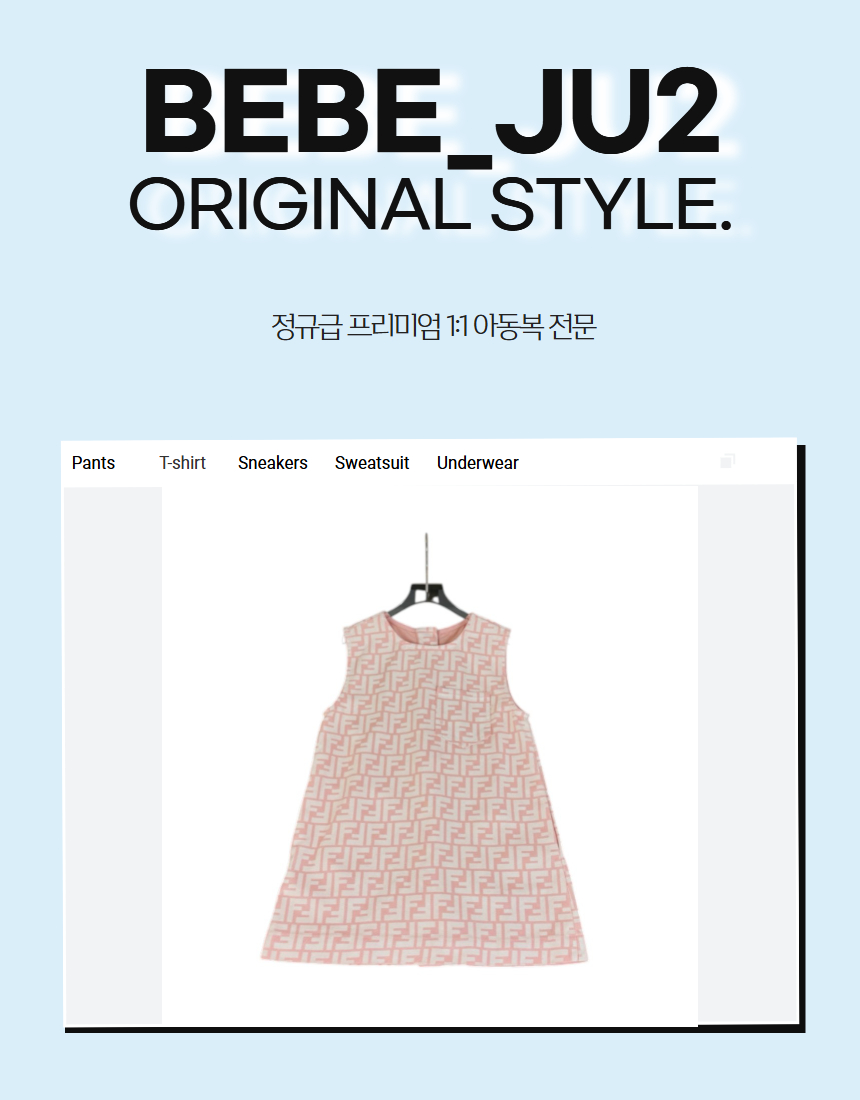Click the ORIGINAL STYLE. heading
Image resolution: width=860 pixels, height=1100 pixels.
point(430,205)
